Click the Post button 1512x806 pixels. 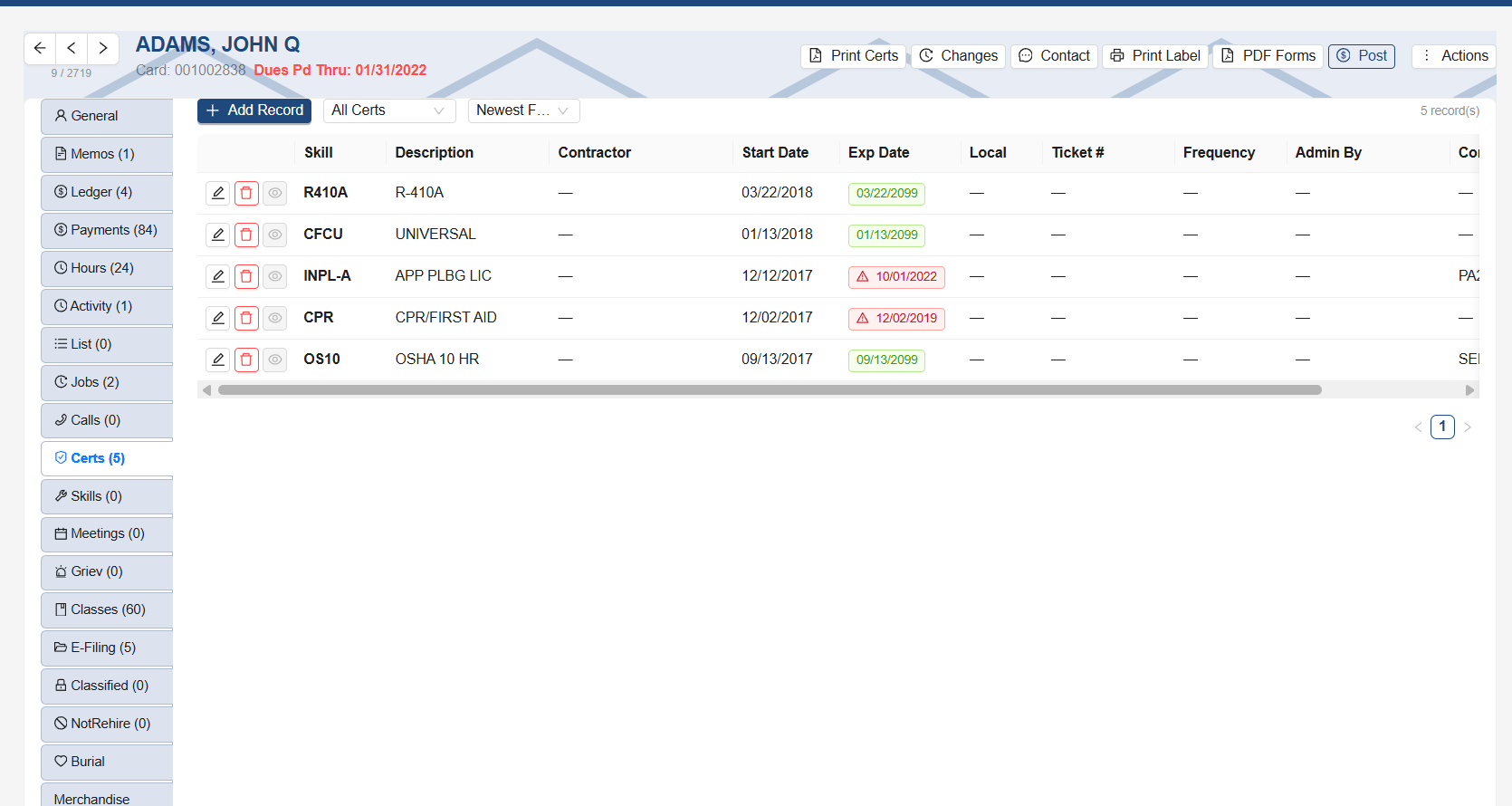tap(1362, 56)
